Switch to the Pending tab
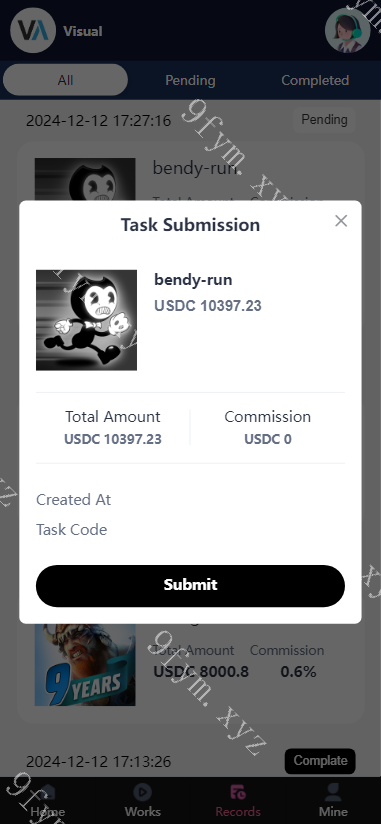 coord(190,80)
